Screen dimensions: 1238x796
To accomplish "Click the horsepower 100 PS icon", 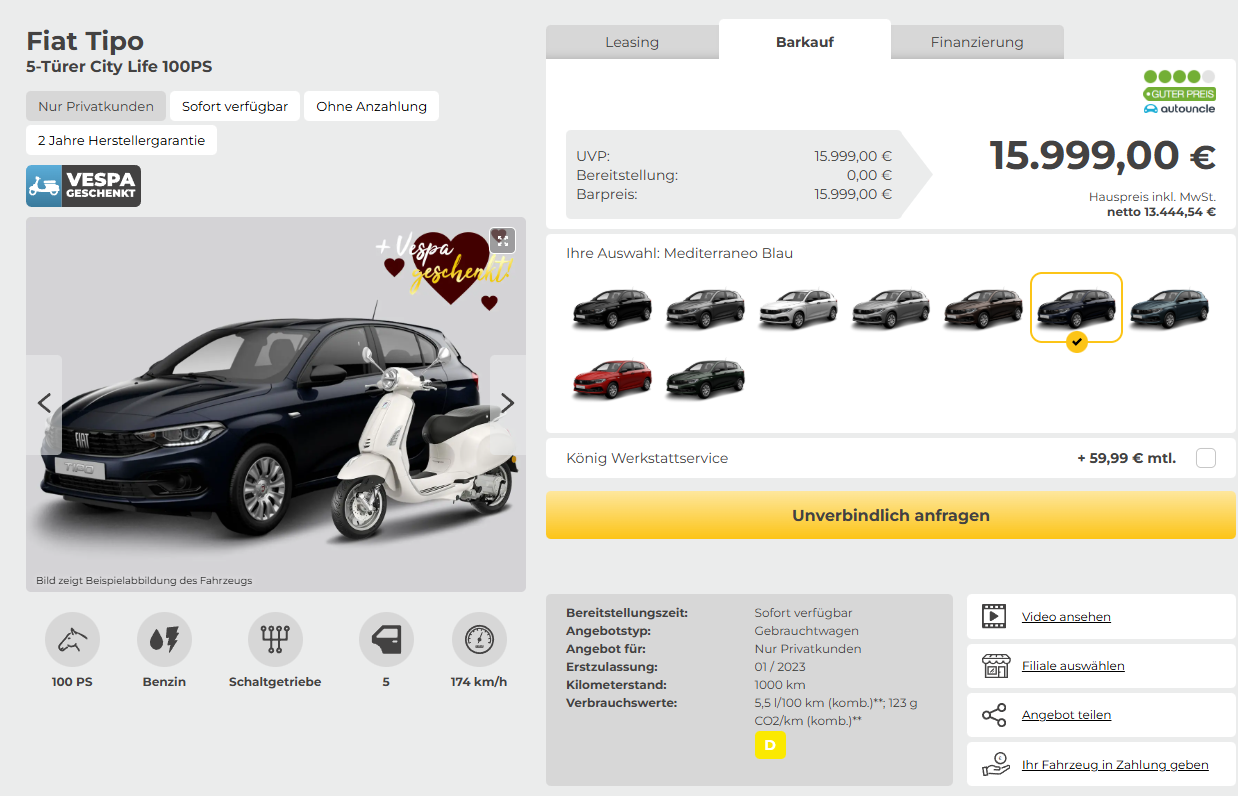I will 72,640.
